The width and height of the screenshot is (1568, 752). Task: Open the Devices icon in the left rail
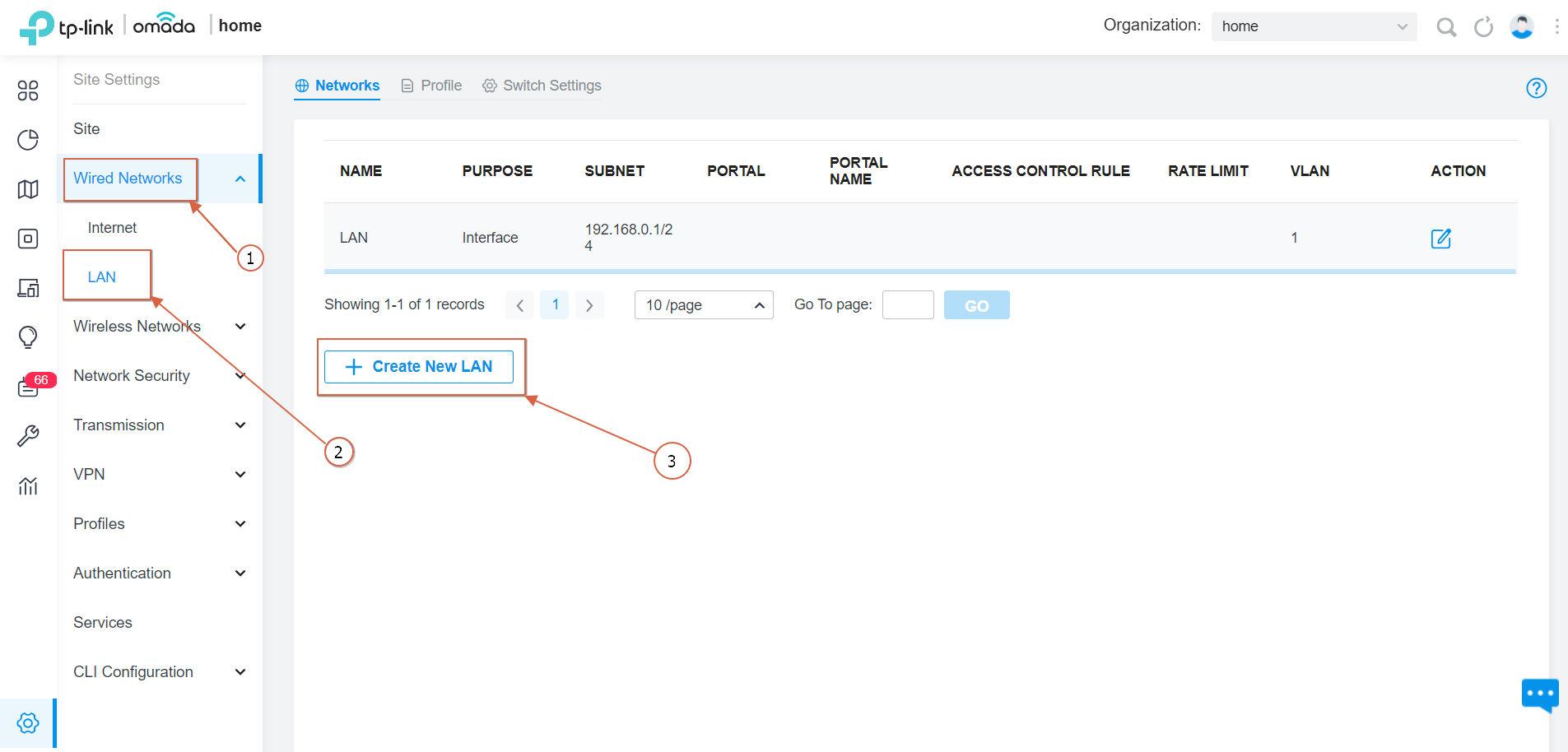[28, 239]
